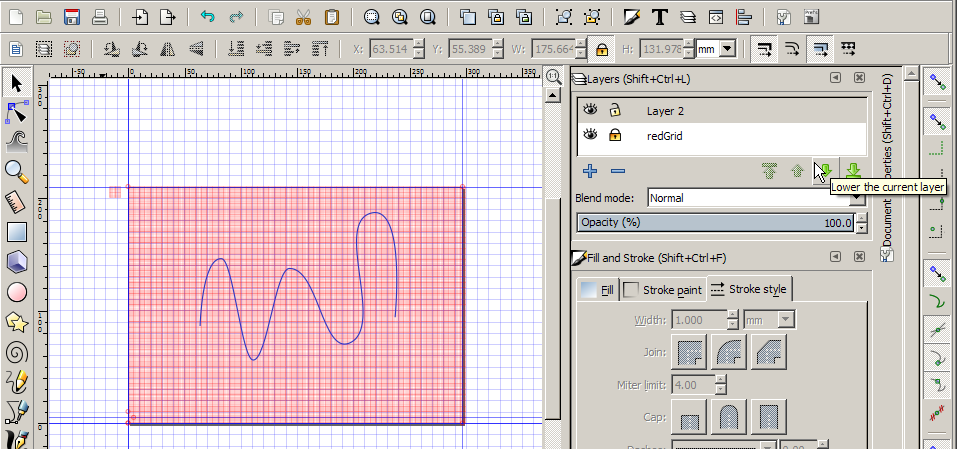Create a new document with the New icon
This screenshot has width=957, height=449.
15,16
